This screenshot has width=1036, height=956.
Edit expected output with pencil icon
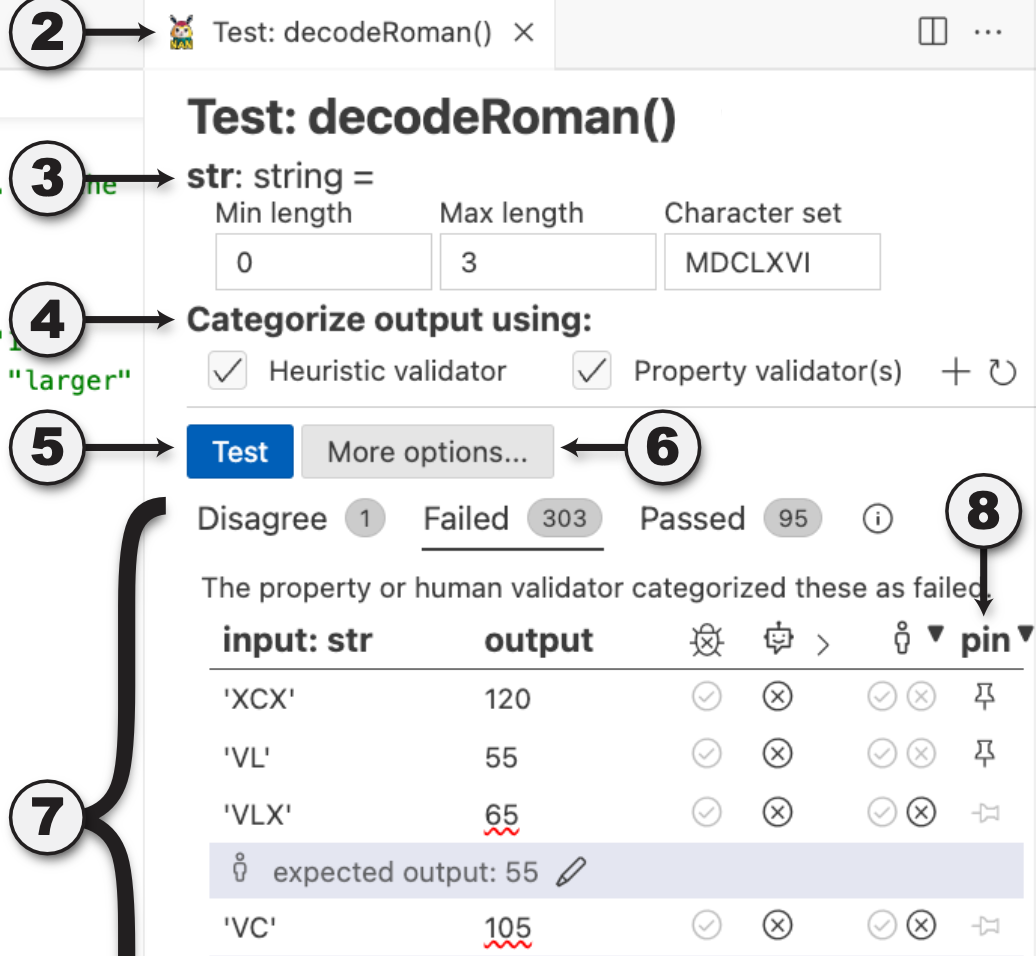(x=571, y=871)
